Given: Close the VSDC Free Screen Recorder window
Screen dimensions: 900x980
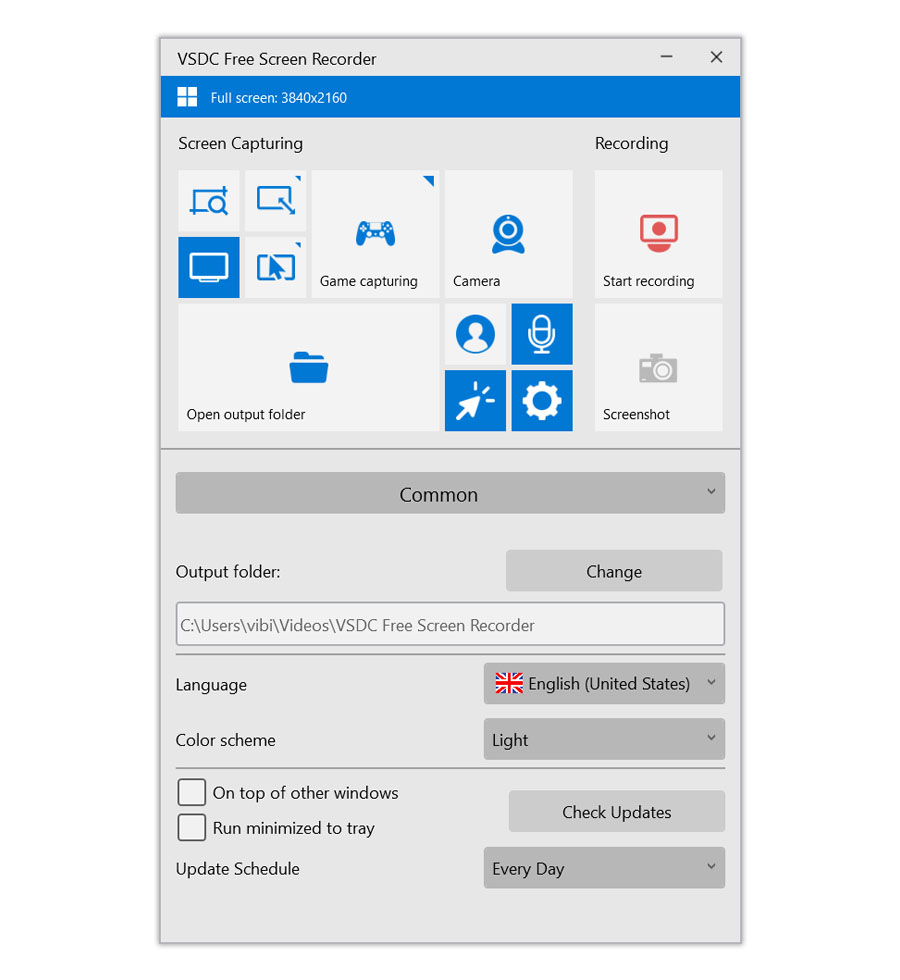Looking at the screenshot, I should 716,57.
